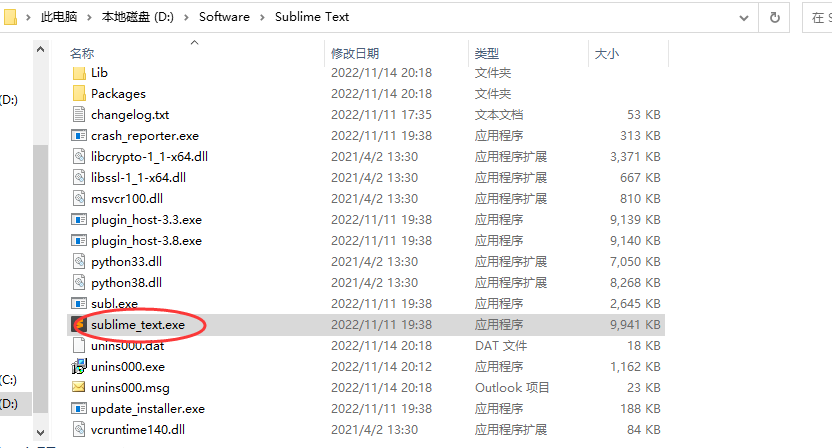This screenshot has width=832, height=448.
Task: Select the msvcr100.dll file icon
Action: [79, 199]
